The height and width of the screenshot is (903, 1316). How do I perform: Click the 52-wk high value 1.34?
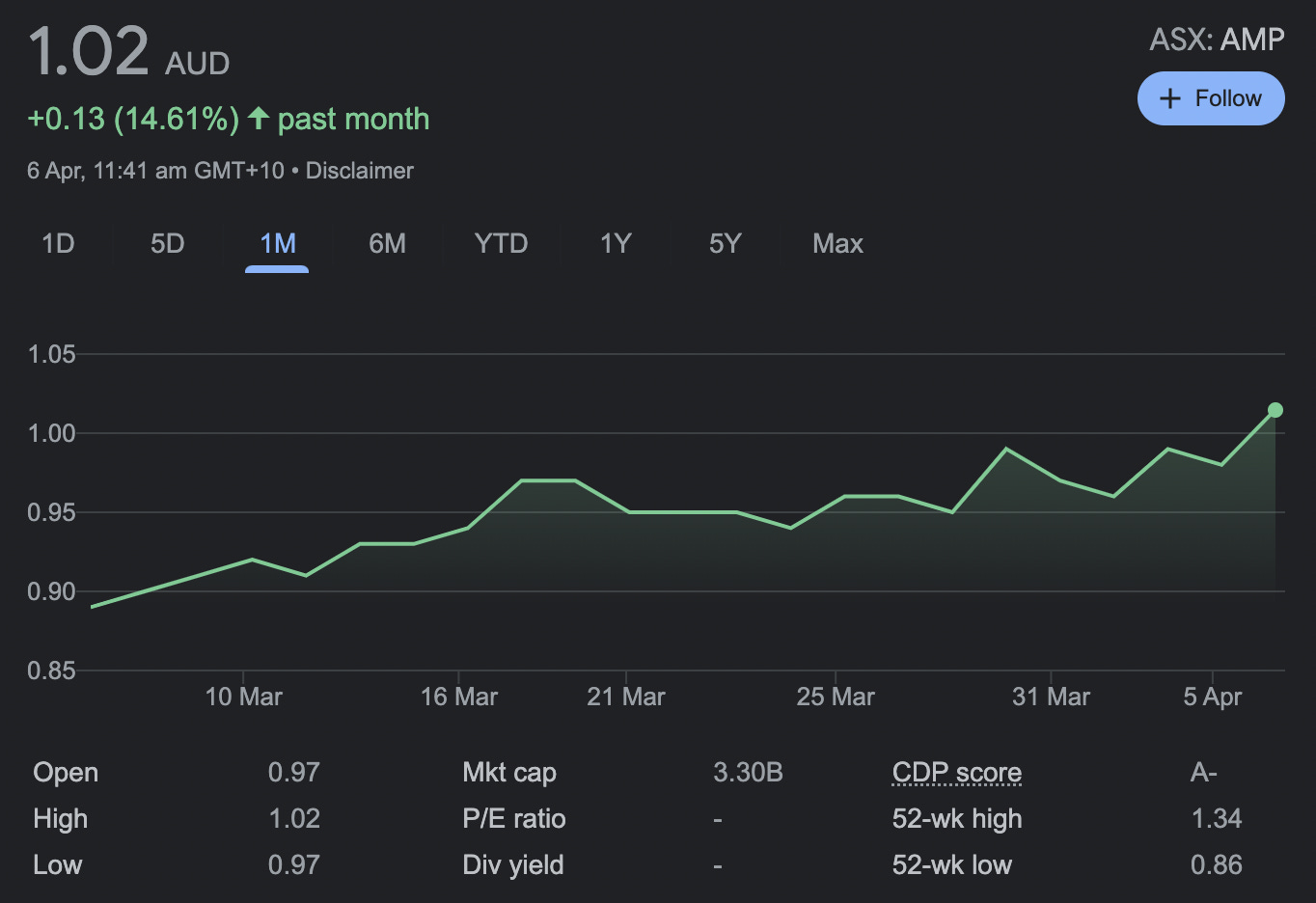tap(1216, 819)
